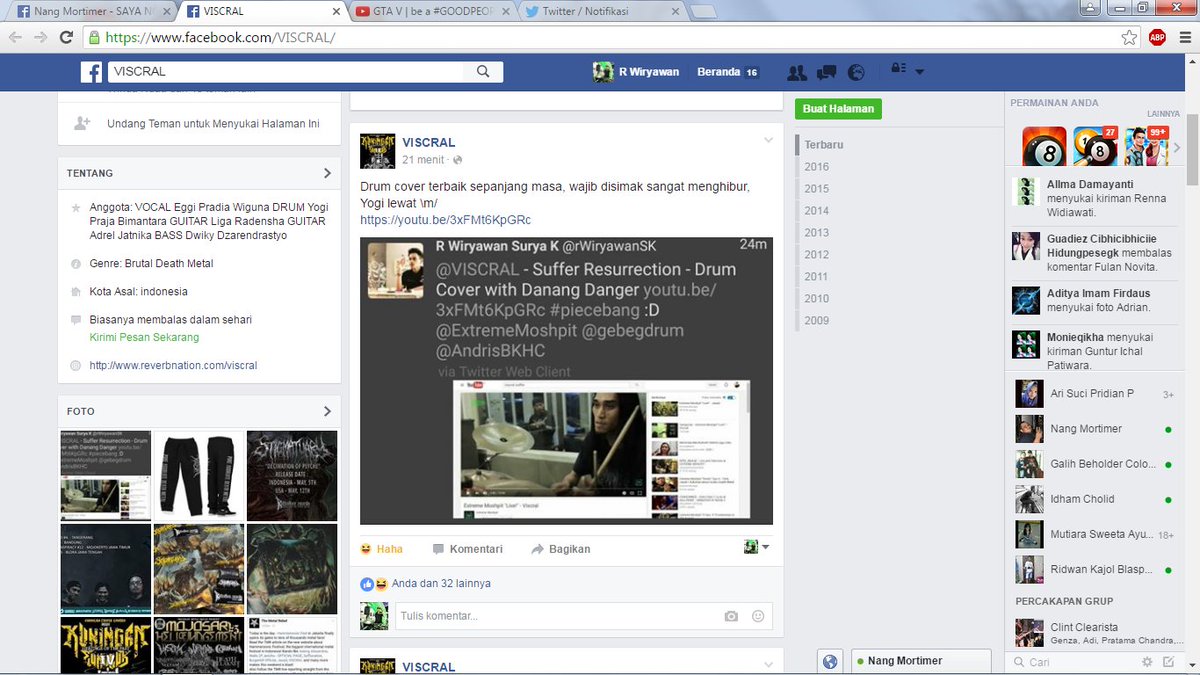Screen dimensions: 1200x675
Task: Click the 21 menit timestamp
Action: [423, 160]
